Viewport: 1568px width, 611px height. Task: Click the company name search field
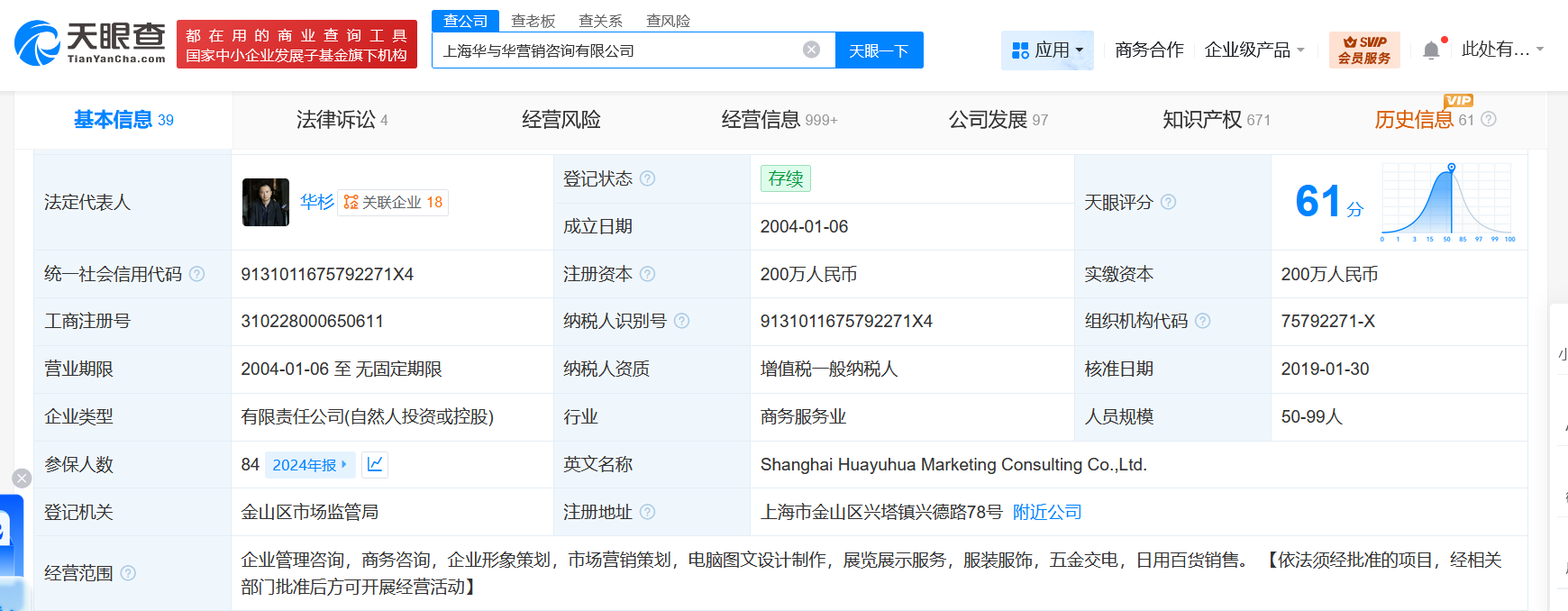(617, 50)
